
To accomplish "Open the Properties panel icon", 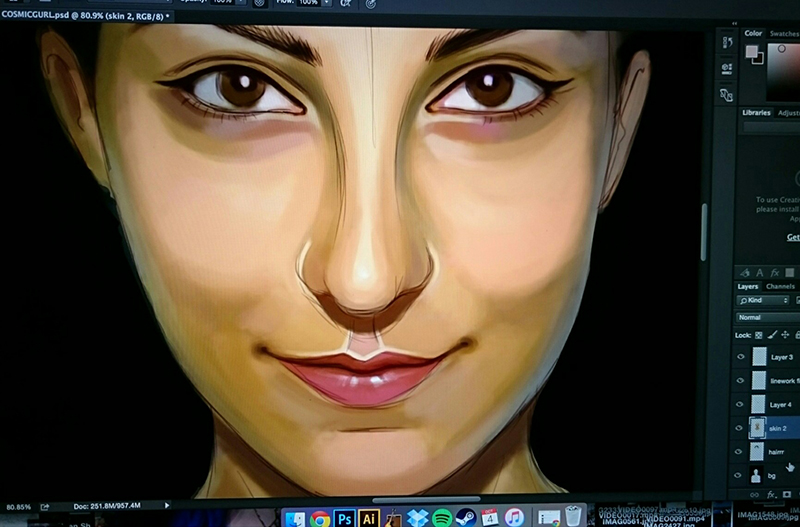I will pyautogui.click(x=727, y=68).
